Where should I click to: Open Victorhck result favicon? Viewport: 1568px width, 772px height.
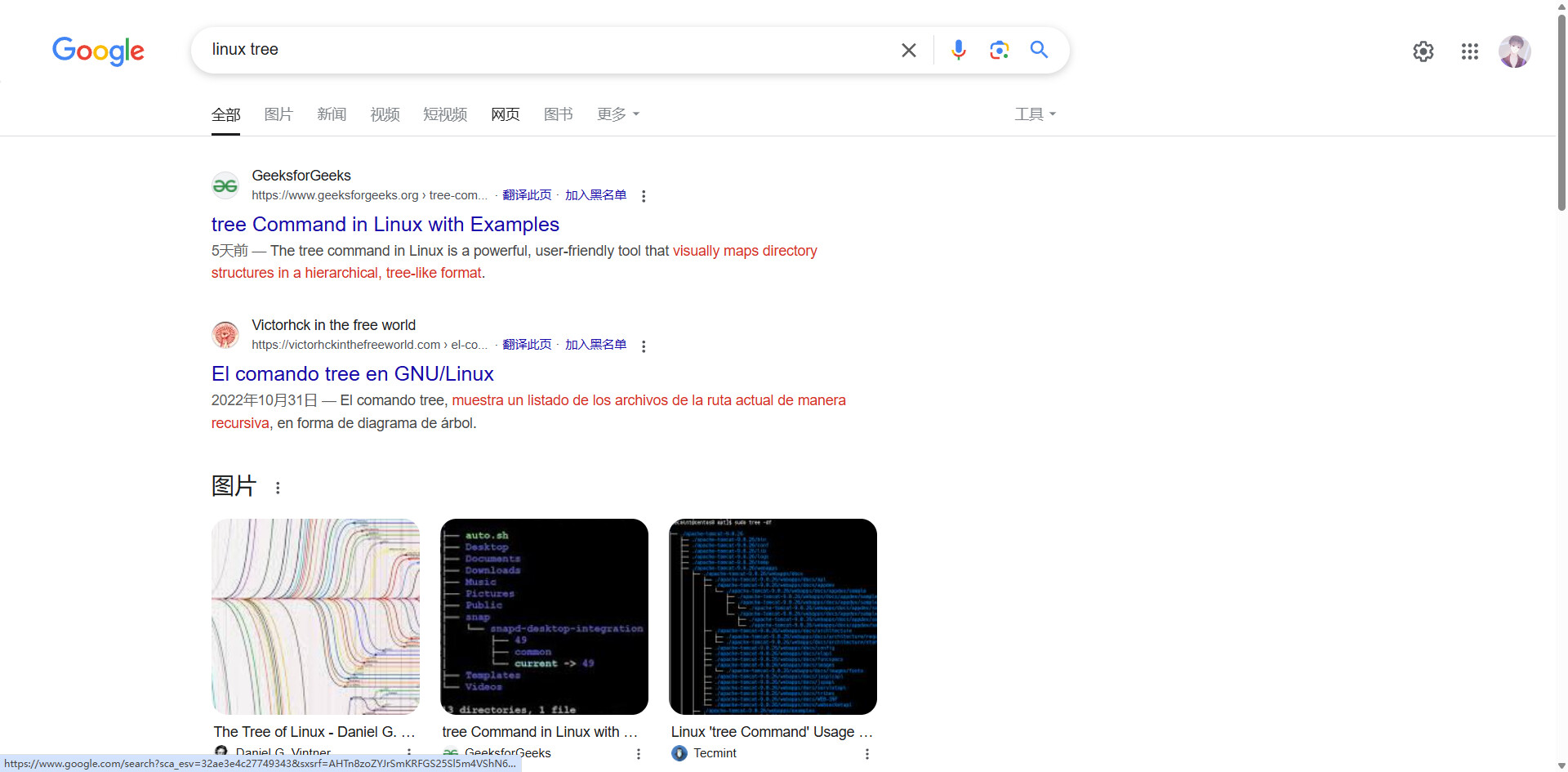[x=225, y=335]
